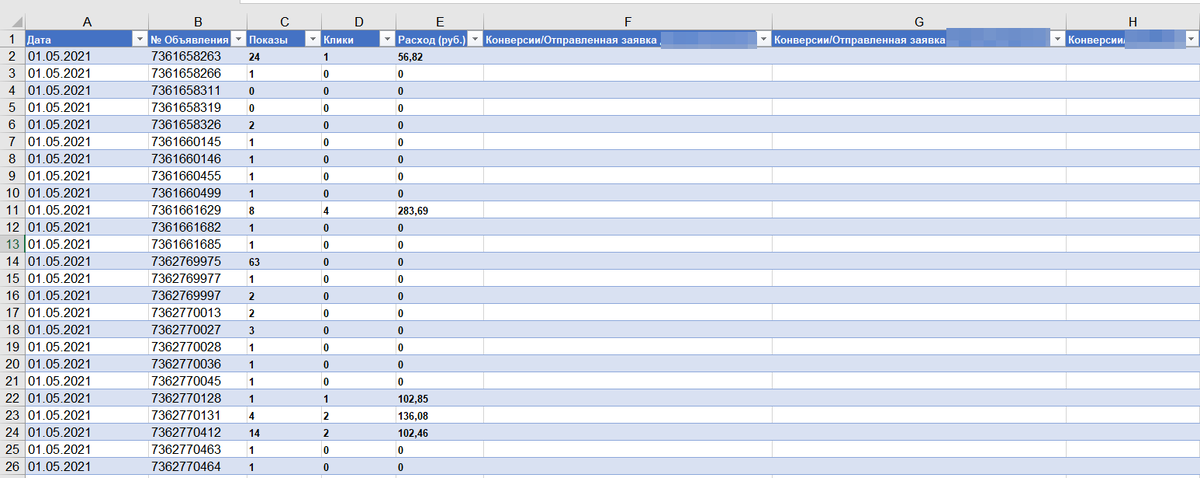This screenshot has width=1200, height=478.
Task: Click expense value 102,46
Action: 414,433
